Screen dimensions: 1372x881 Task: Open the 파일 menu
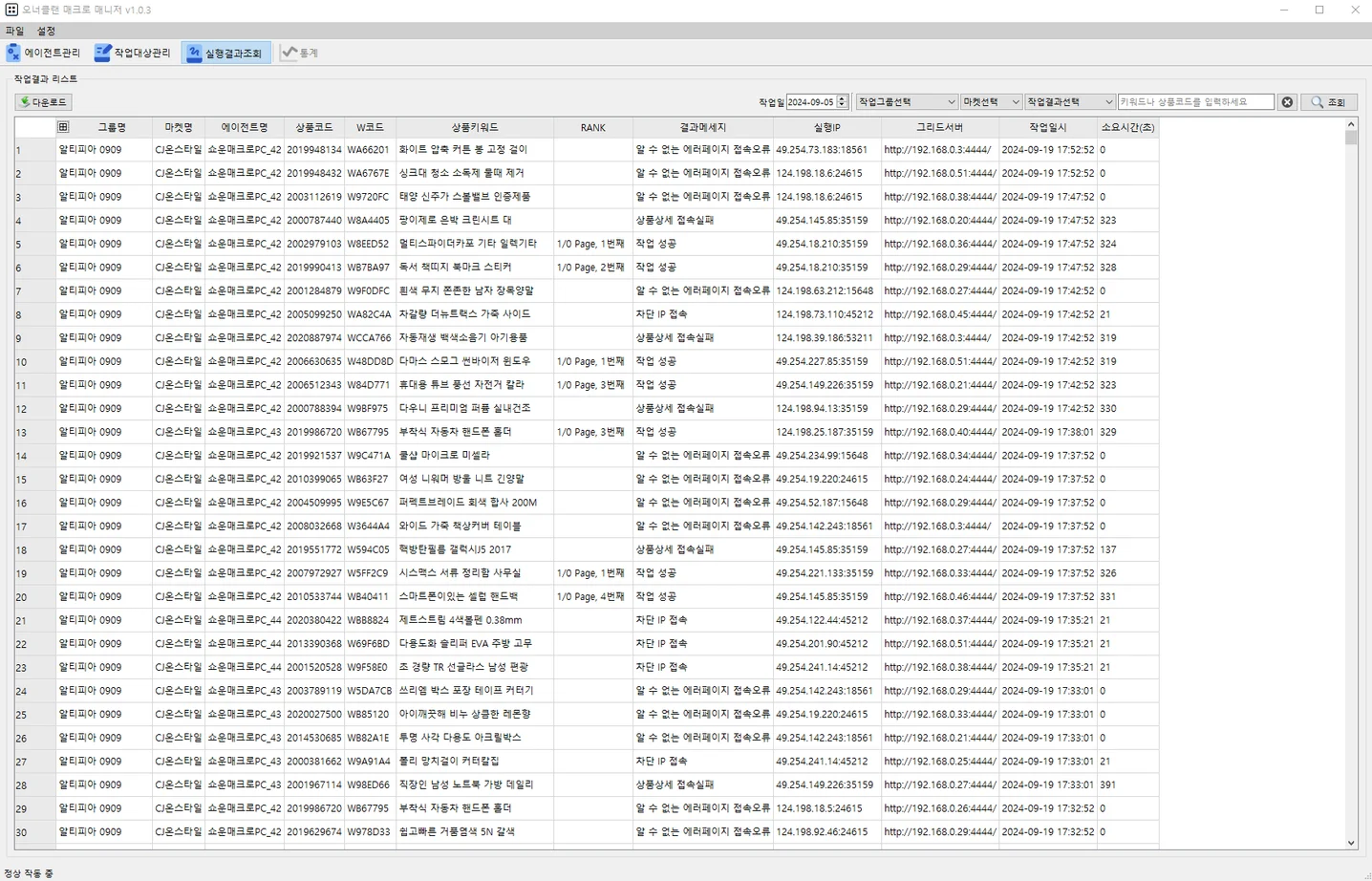point(14,32)
